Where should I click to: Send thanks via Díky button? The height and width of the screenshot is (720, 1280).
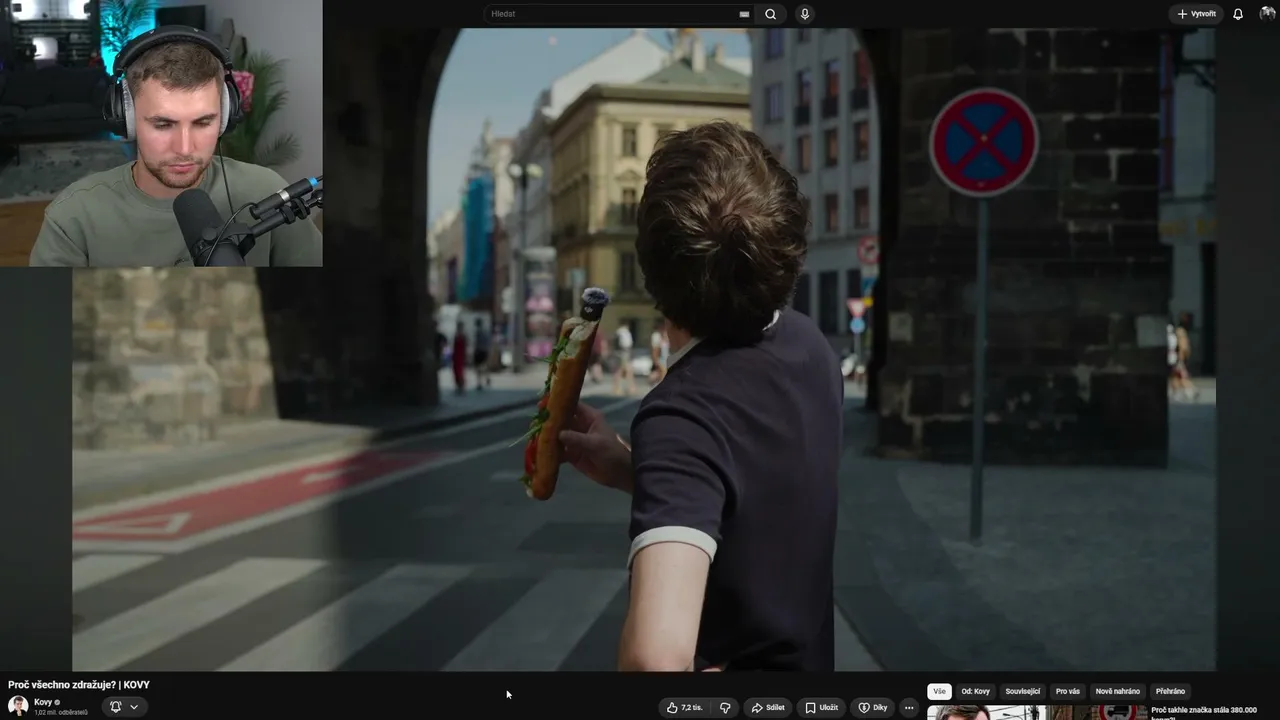pos(873,707)
